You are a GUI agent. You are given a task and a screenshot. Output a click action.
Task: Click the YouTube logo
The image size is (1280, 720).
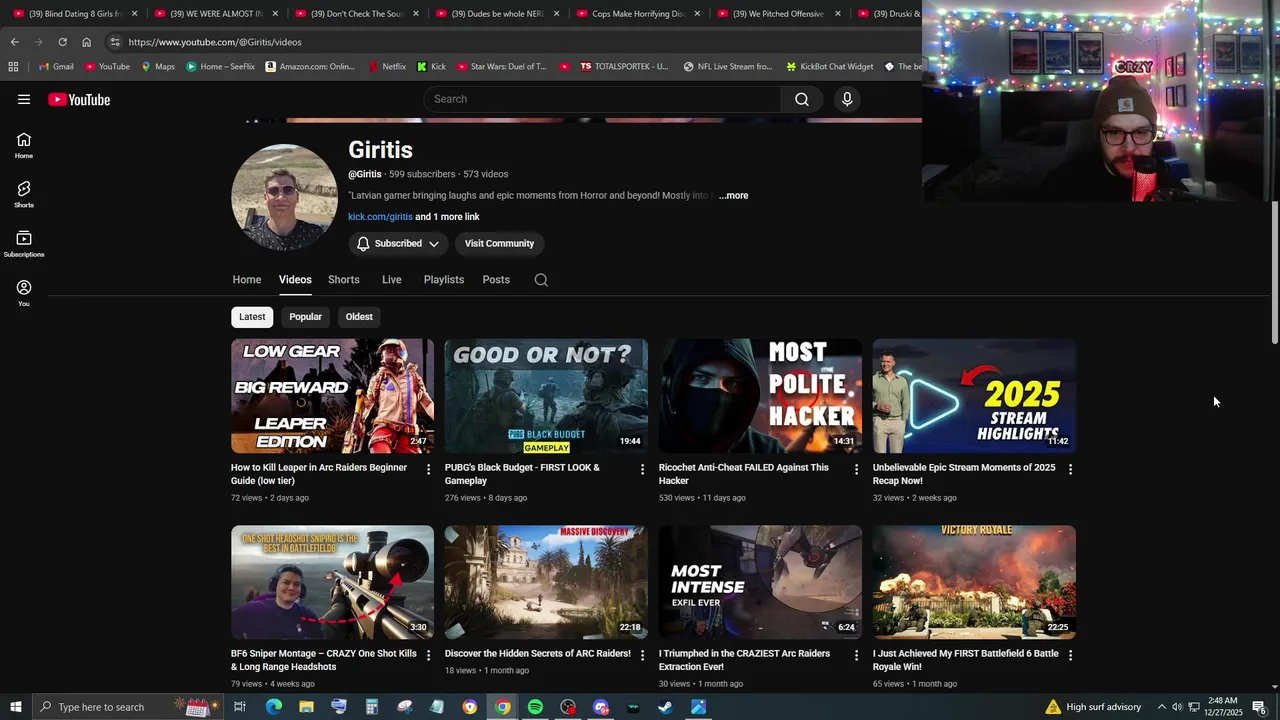coord(79,99)
